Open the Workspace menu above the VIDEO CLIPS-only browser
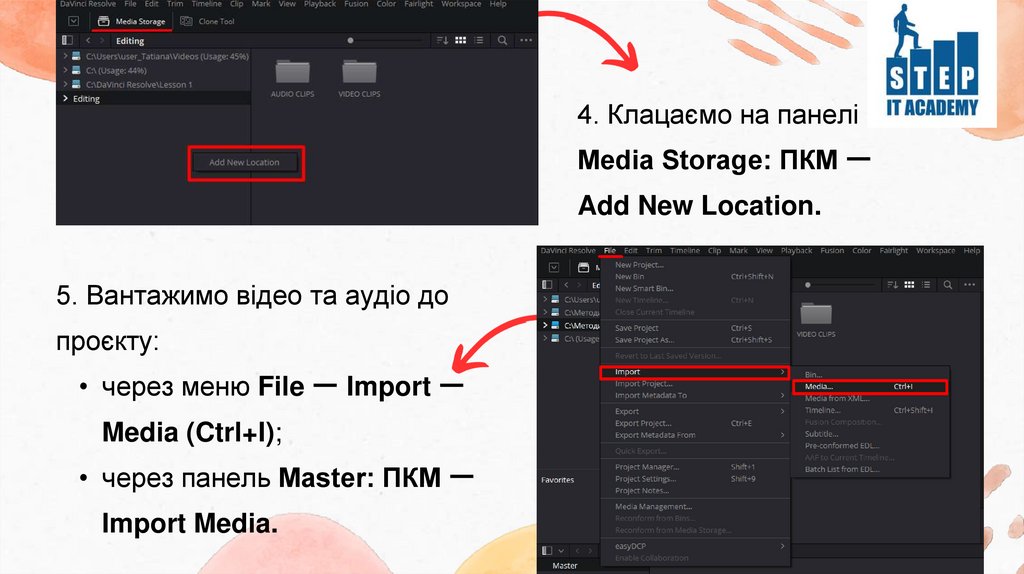This screenshot has height=574, width=1024. [x=935, y=251]
